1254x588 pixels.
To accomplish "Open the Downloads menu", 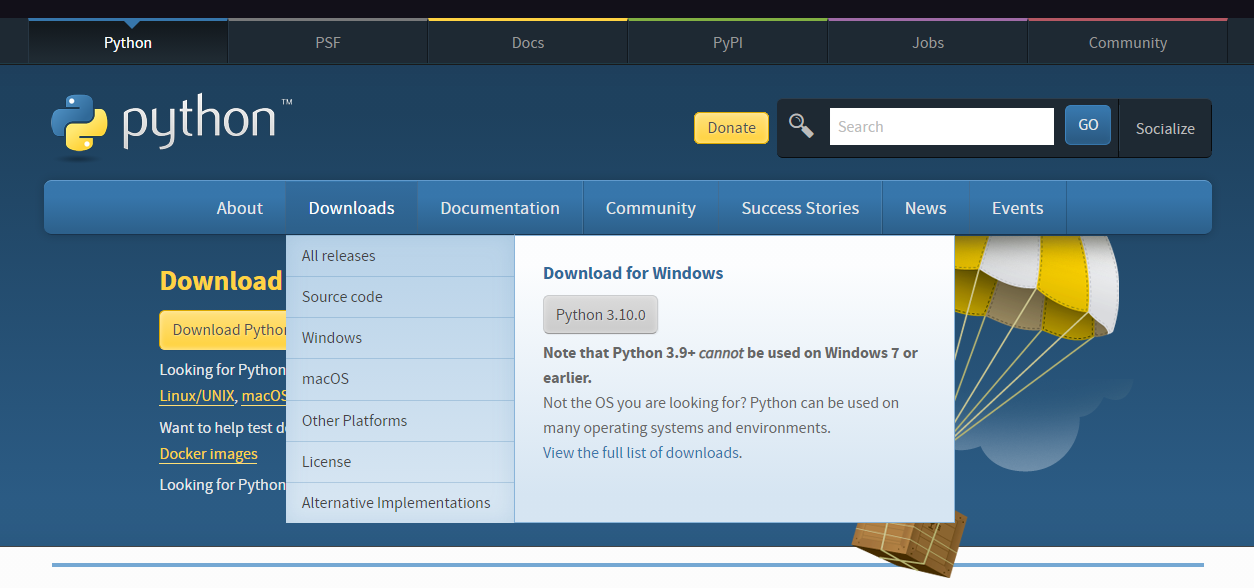I will pyautogui.click(x=351, y=207).
